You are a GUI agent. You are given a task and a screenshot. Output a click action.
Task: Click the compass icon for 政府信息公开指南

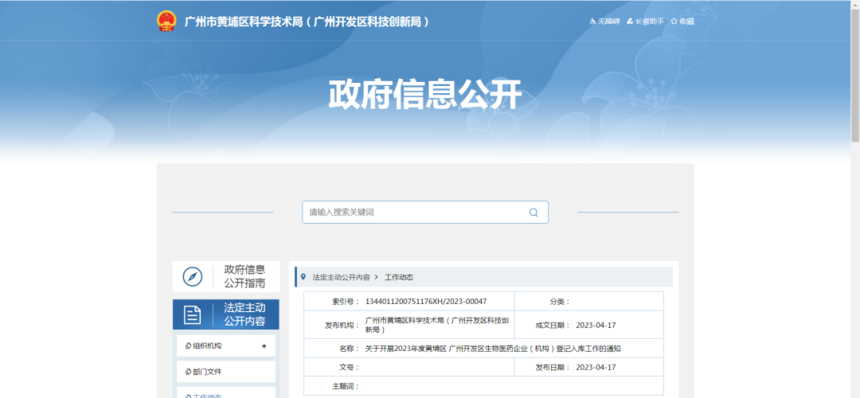coord(193,276)
